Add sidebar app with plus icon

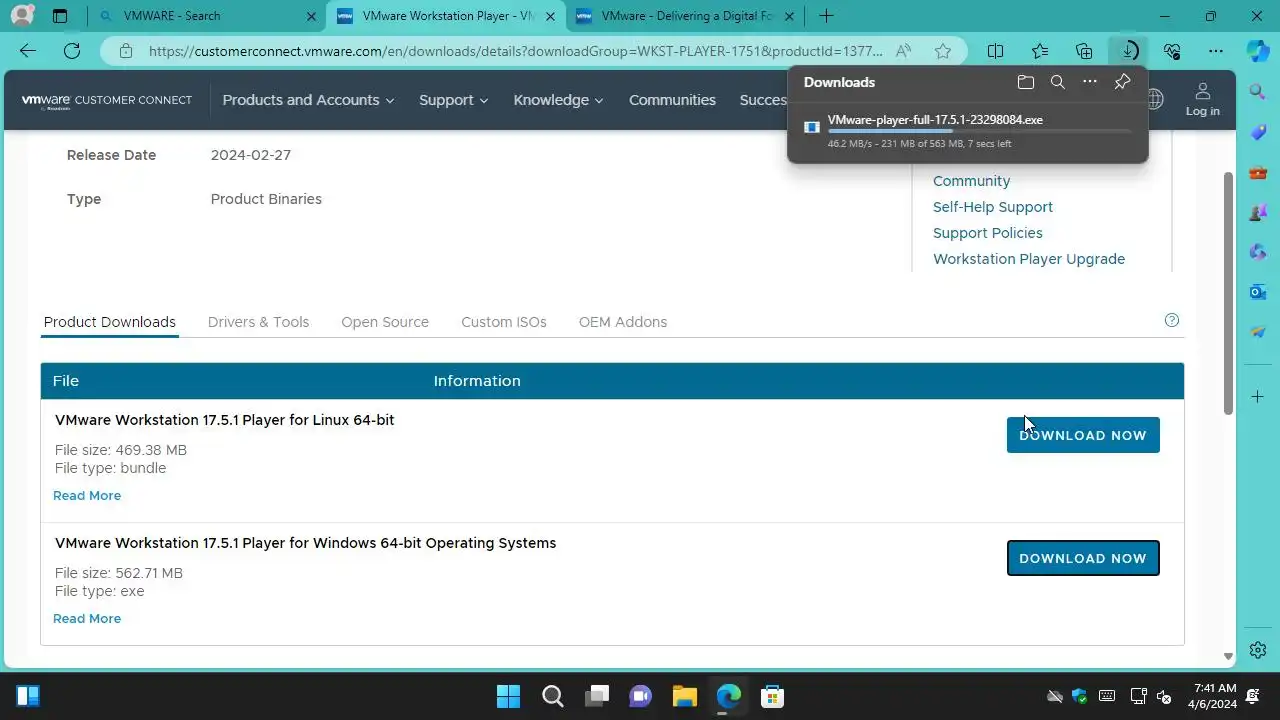click(1258, 397)
